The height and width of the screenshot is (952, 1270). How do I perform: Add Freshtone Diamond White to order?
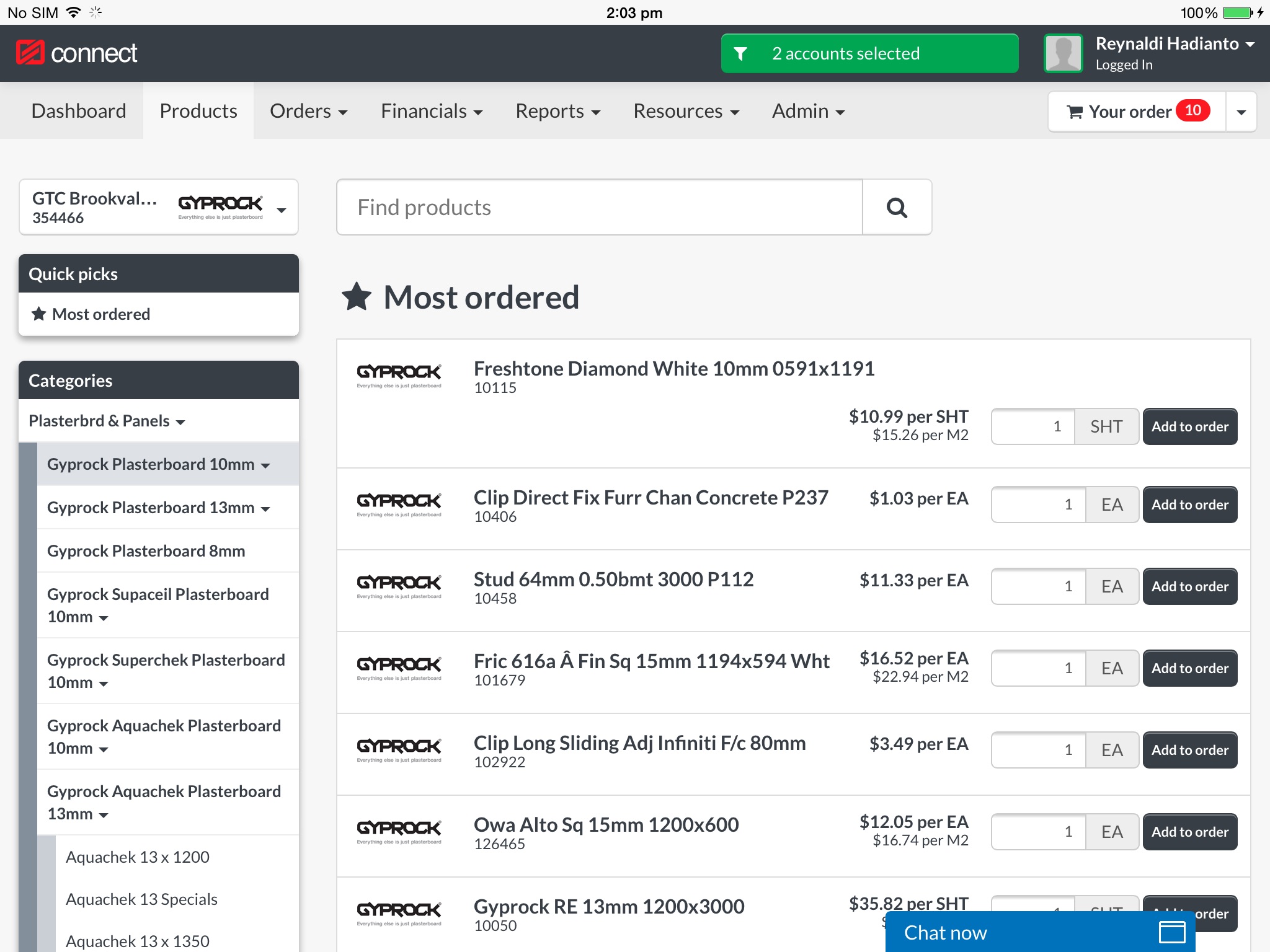point(1190,426)
